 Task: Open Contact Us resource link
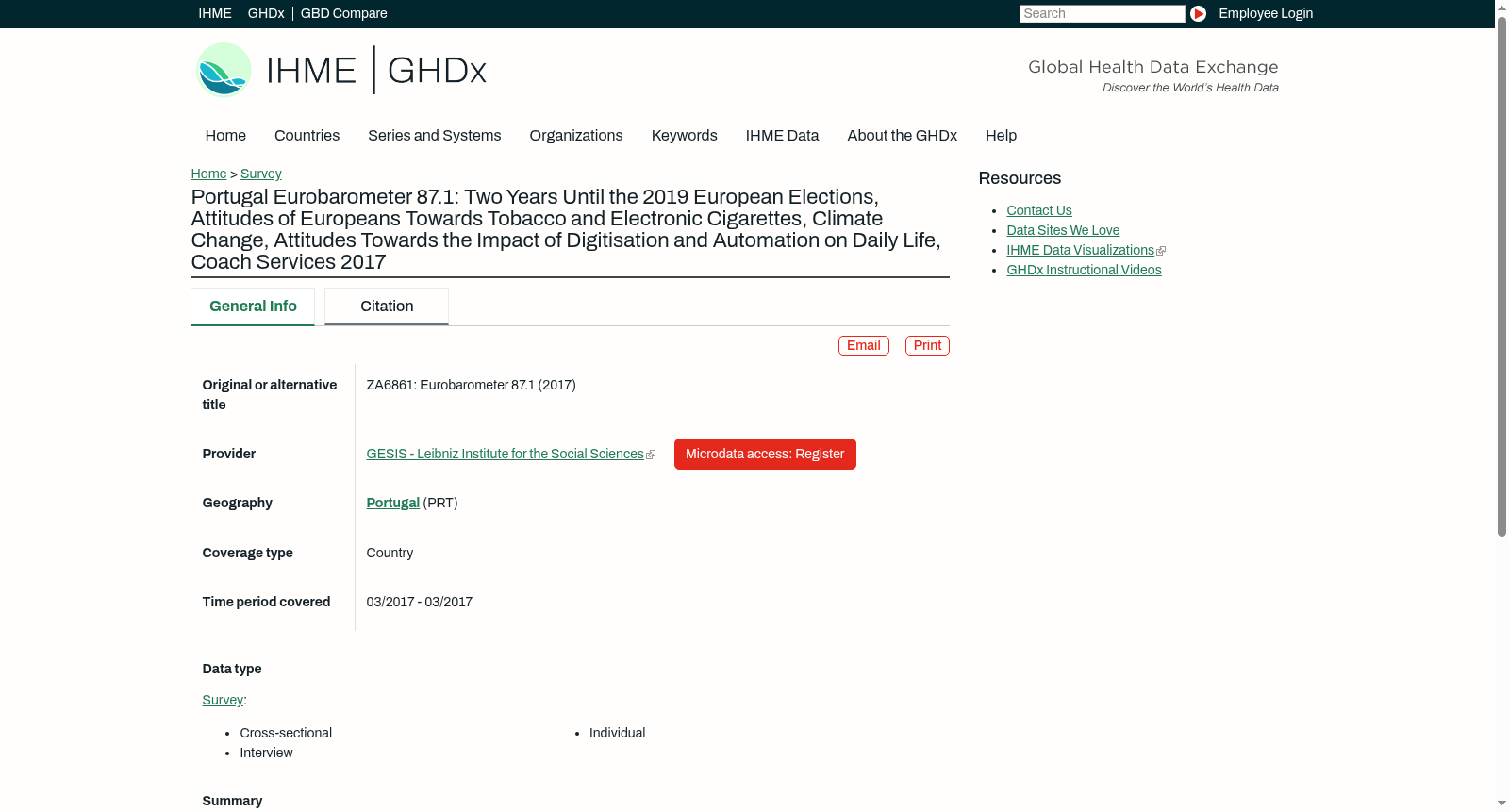(1038, 210)
